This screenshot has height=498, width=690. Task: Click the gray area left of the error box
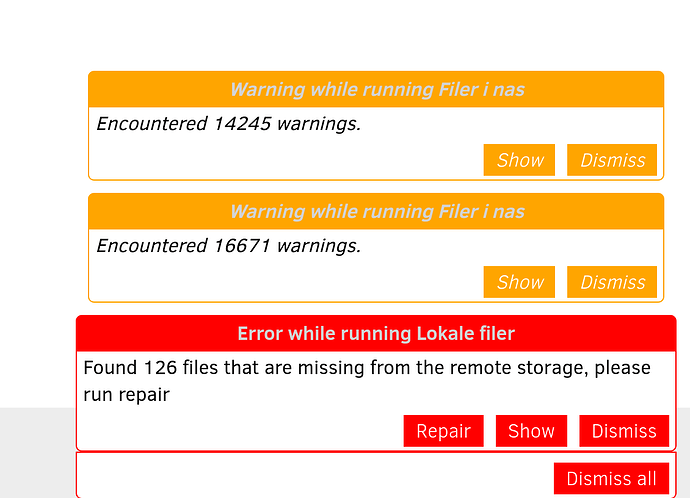tap(36, 452)
